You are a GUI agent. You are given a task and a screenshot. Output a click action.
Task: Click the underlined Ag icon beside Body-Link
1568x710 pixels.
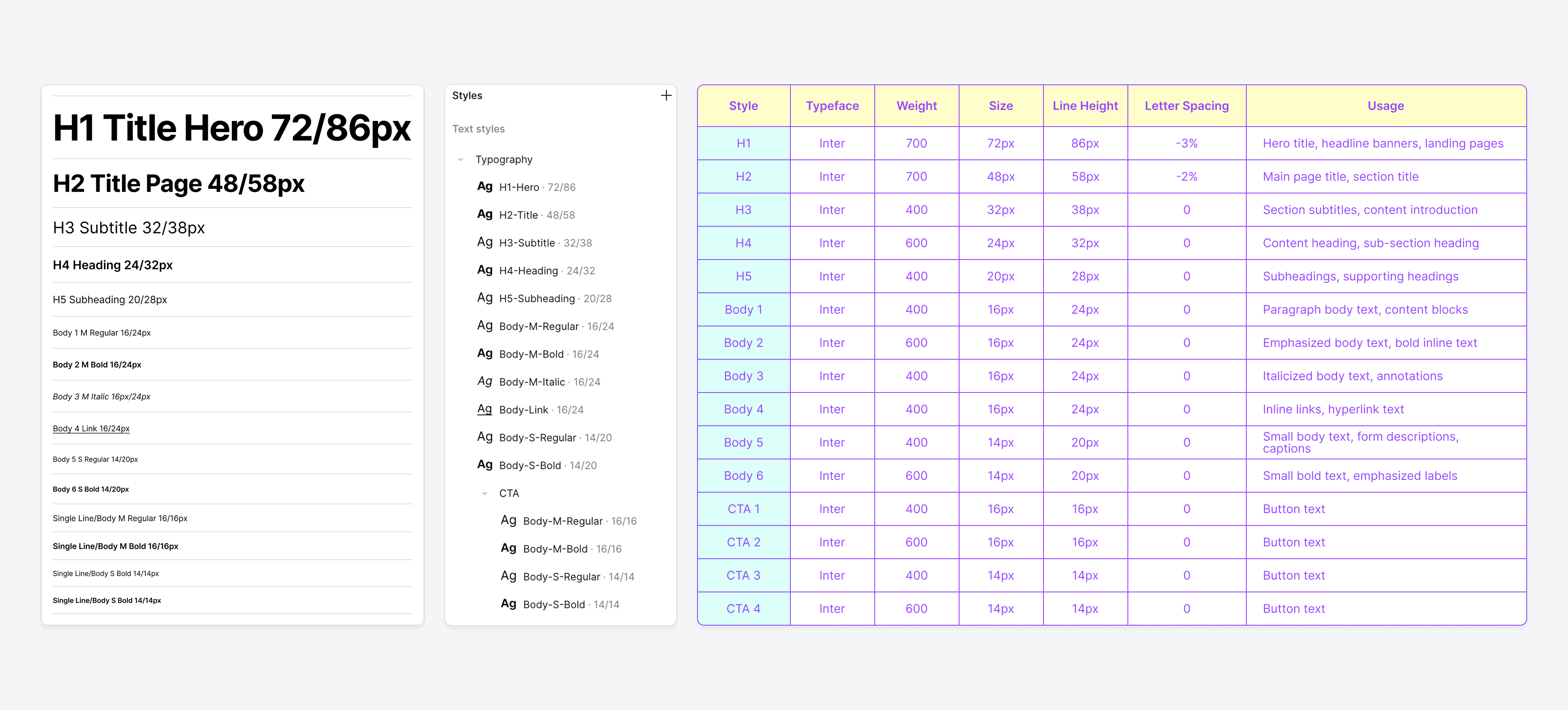484,409
